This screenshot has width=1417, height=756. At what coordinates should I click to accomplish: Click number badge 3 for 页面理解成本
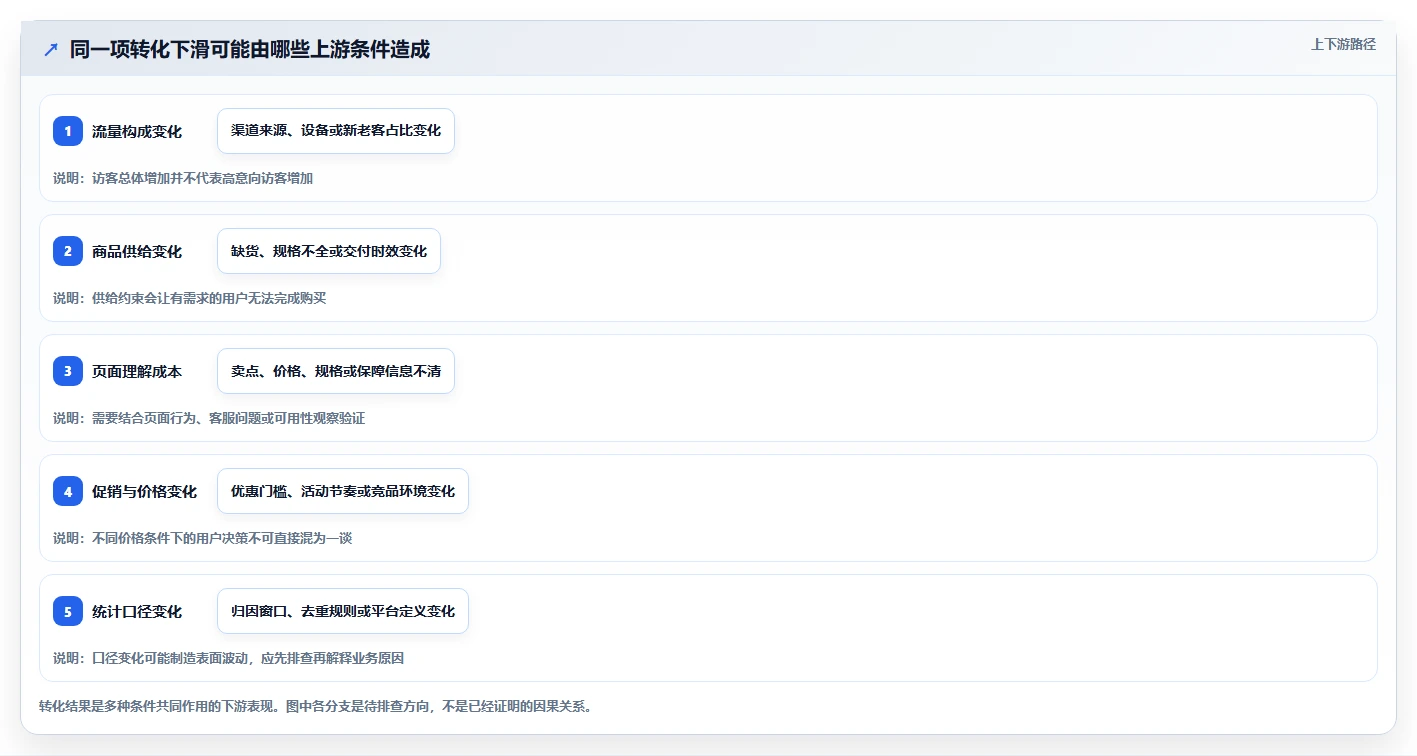coord(68,371)
